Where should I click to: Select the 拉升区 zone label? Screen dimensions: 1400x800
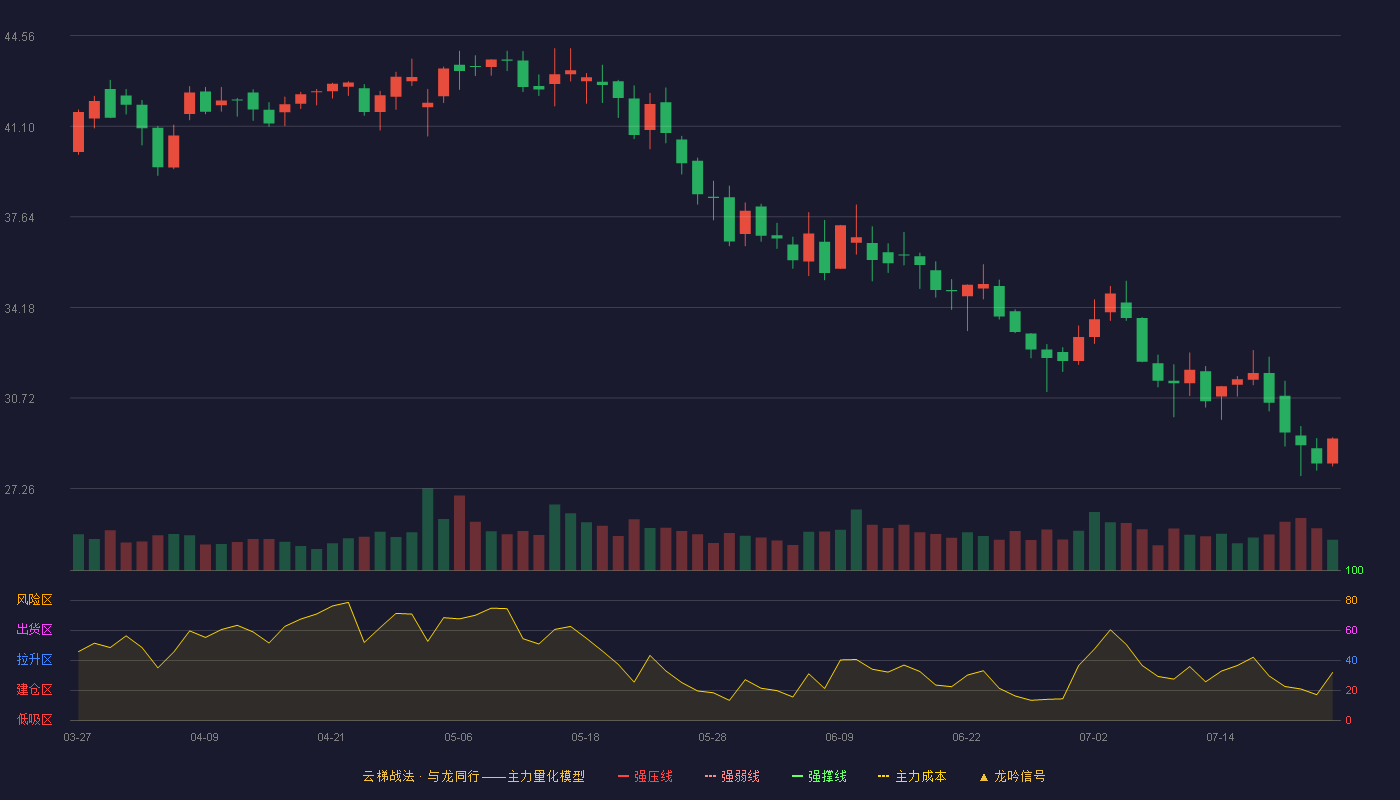pos(34,660)
